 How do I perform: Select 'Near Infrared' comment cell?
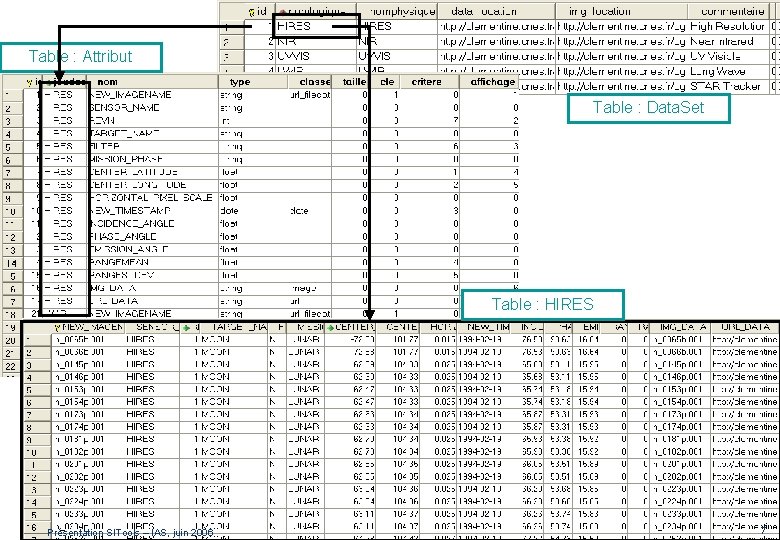(728, 41)
